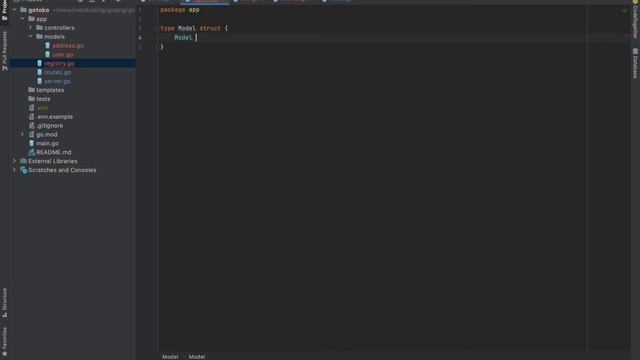Click the server.go file icon
The width and height of the screenshot is (640, 360).
[x=40, y=81]
